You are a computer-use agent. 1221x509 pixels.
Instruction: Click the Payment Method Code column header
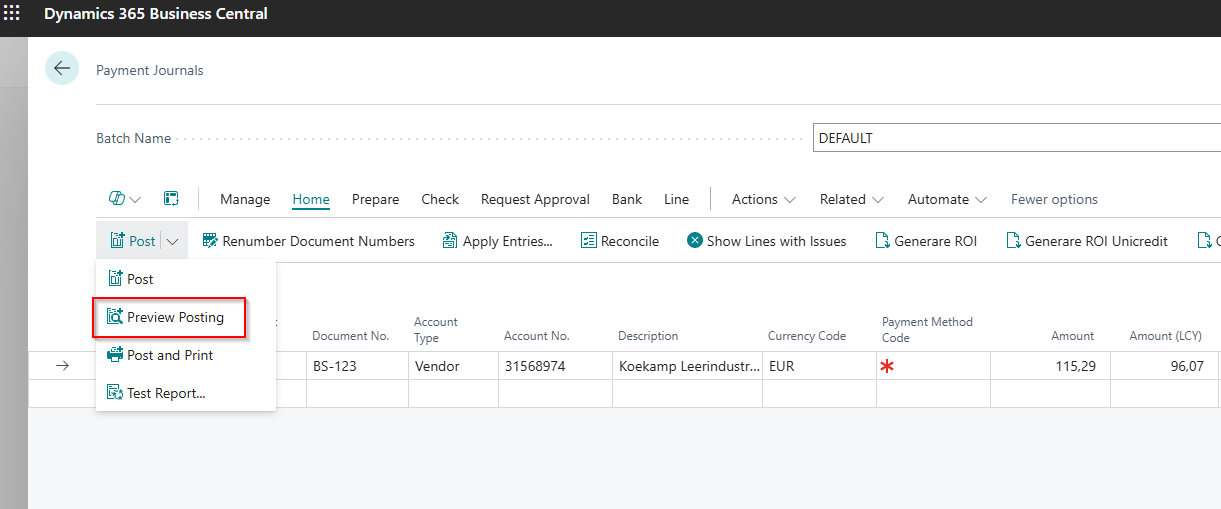(x=927, y=329)
